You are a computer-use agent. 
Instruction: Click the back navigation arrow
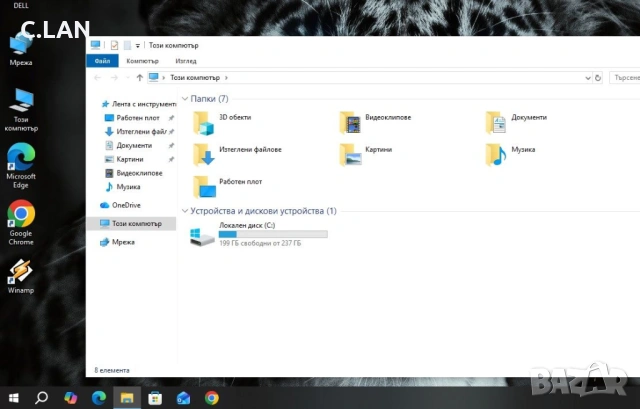(x=98, y=78)
